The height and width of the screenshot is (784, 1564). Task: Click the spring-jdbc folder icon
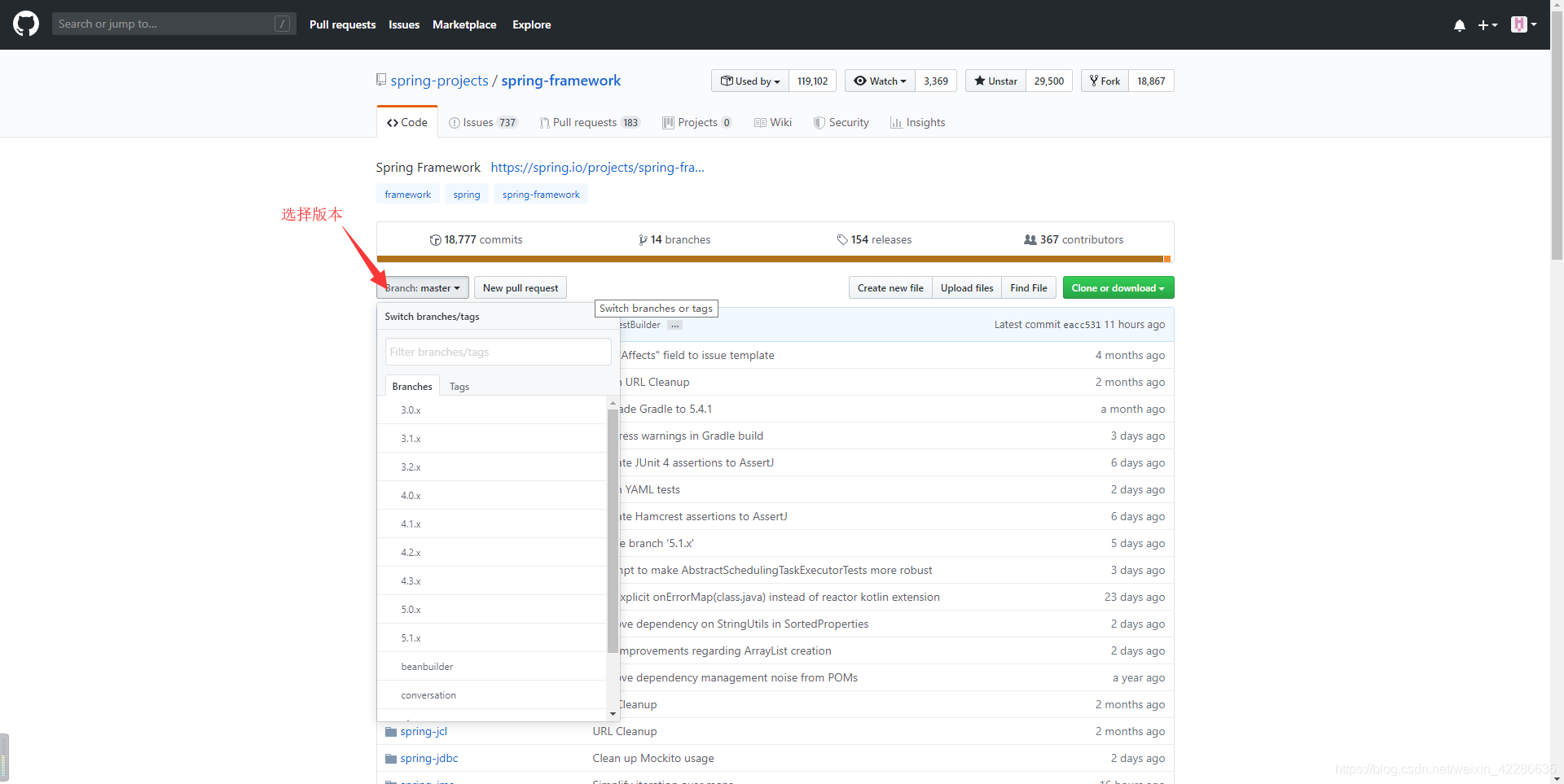click(390, 759)
